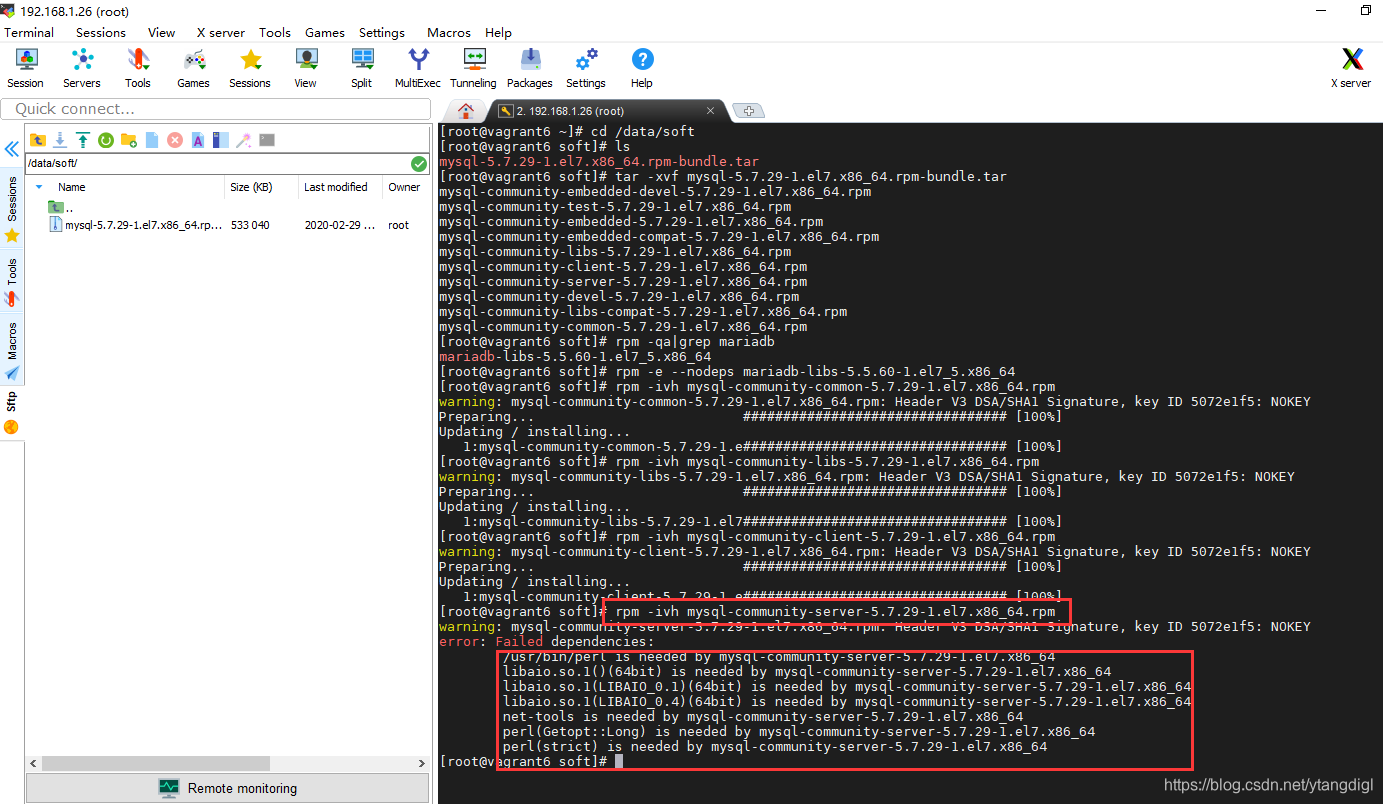The height and width of the screenshot is (804, 1383).
Task: Collapse the sidebar with the double chevron
Action: pos(12,149)
